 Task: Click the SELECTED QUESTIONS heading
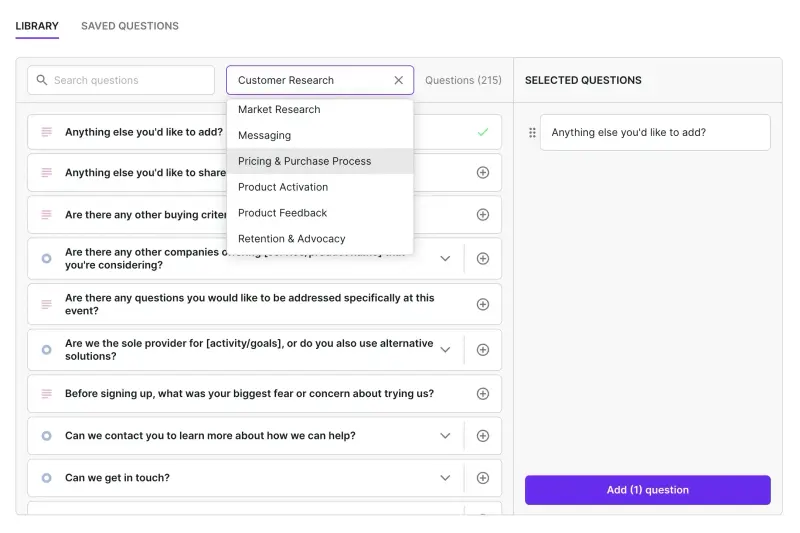click(x=583, y=80)
